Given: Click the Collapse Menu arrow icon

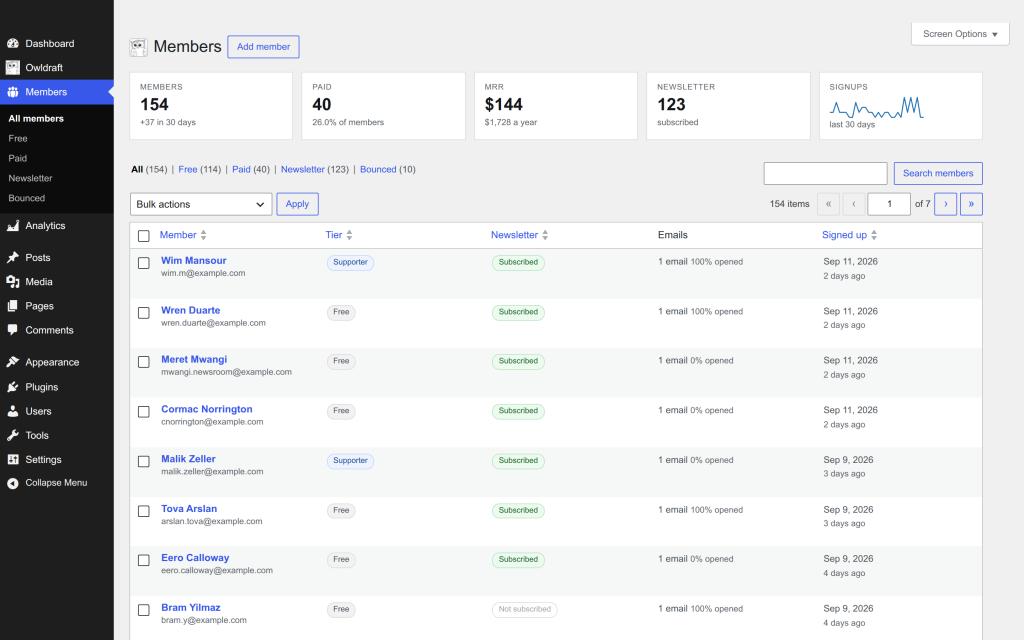Looking at the screenshot, I should pyautogui.click(x=12, y=483).
